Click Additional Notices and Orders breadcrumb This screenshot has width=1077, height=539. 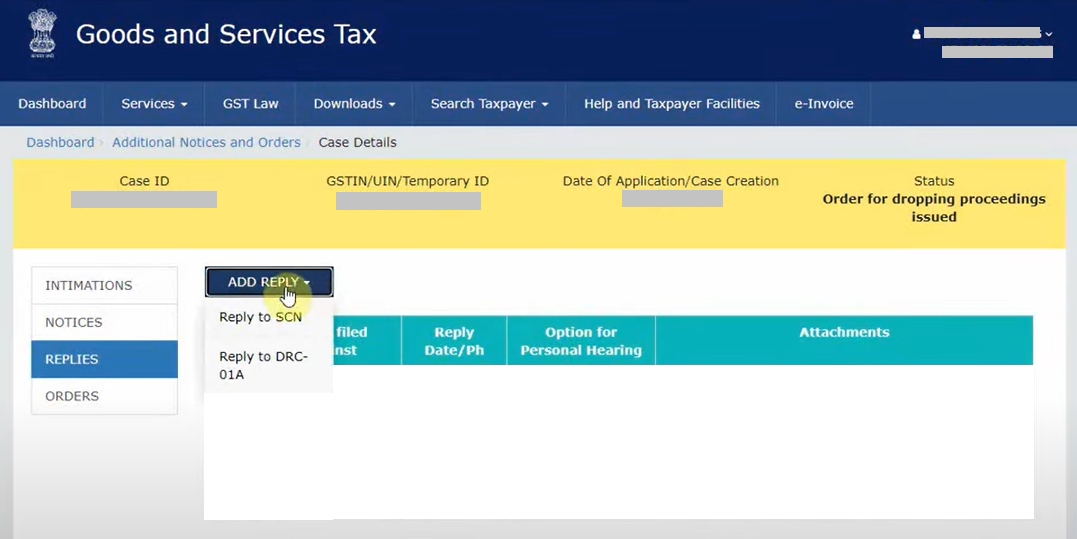pyautogui.click(x=206, y=142)
